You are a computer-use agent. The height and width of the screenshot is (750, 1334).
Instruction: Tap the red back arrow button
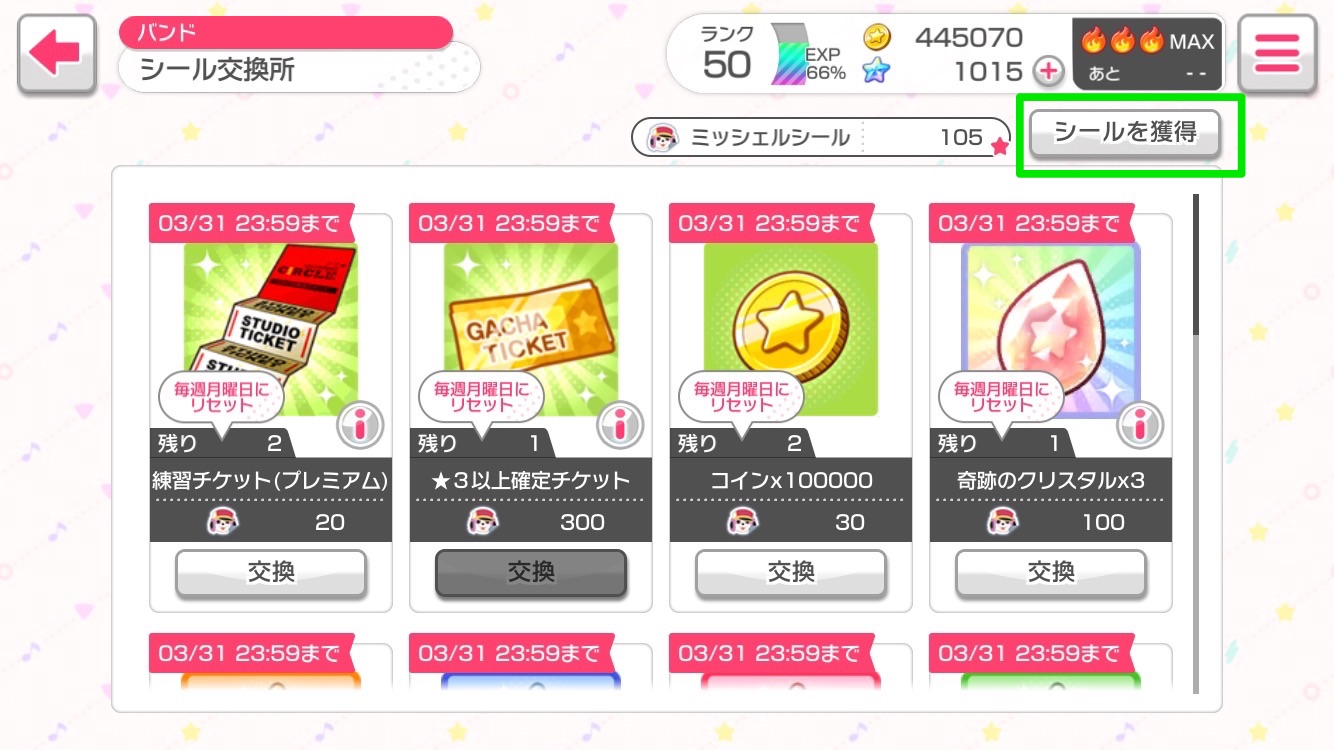tap(57, 55)
